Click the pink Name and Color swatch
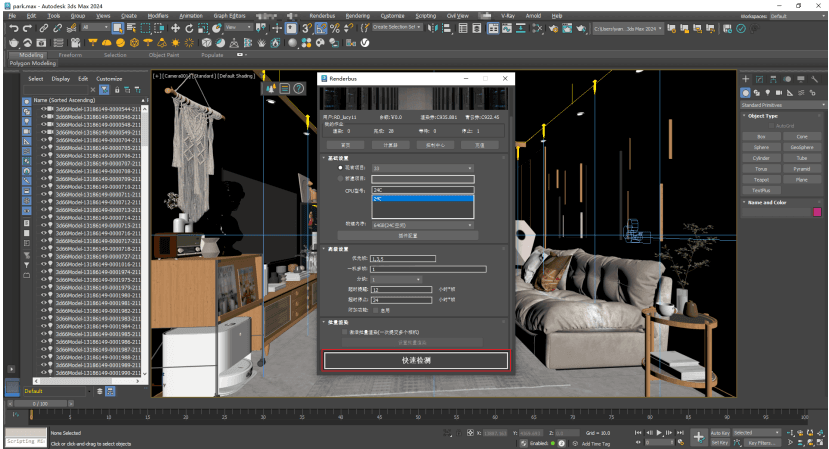Viewport: 829px width, 449px height. (x=816, y=212)
